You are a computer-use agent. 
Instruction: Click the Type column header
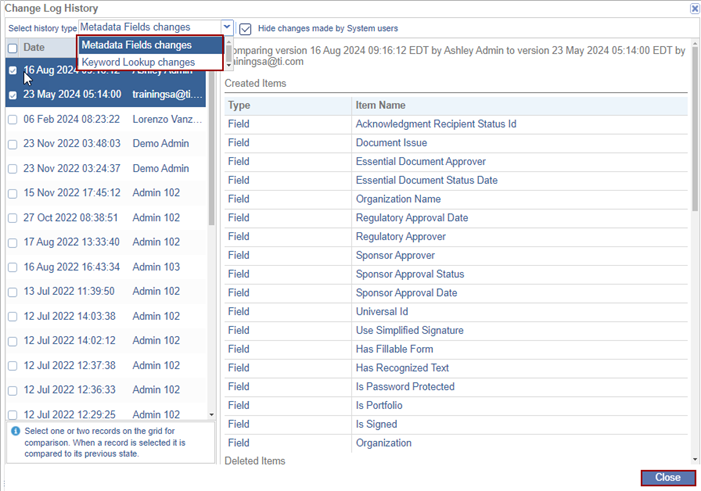(x=240, y=105)
